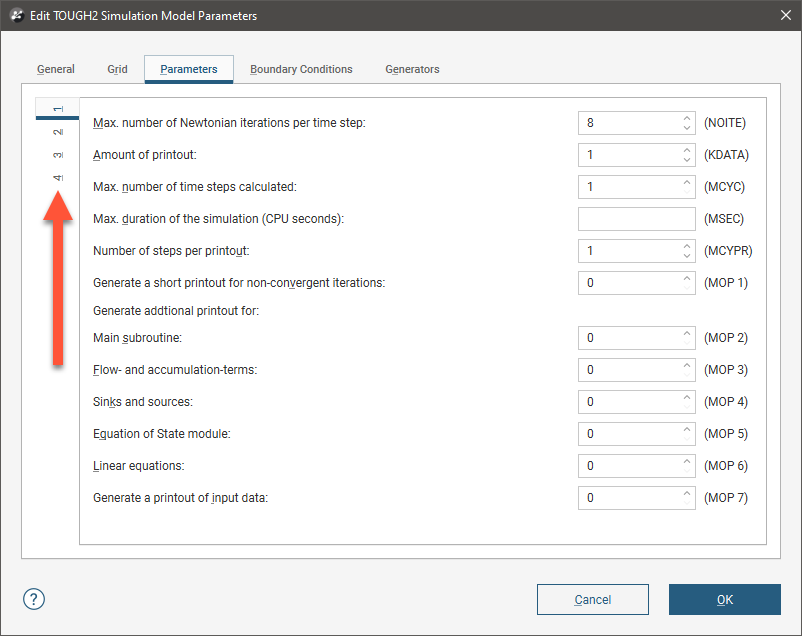Decrease the NOITE Newtonian iterations value
802x636 pixels.
tap(687, 129)
